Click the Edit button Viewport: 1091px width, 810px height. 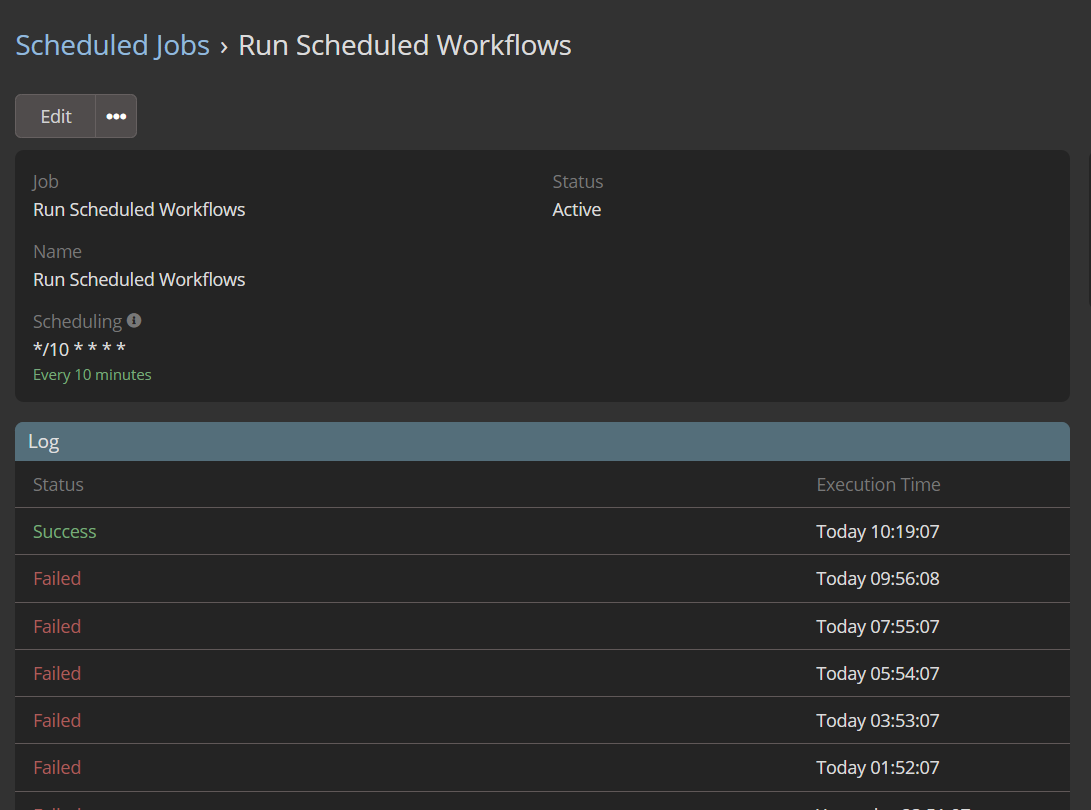pos(56,116)
